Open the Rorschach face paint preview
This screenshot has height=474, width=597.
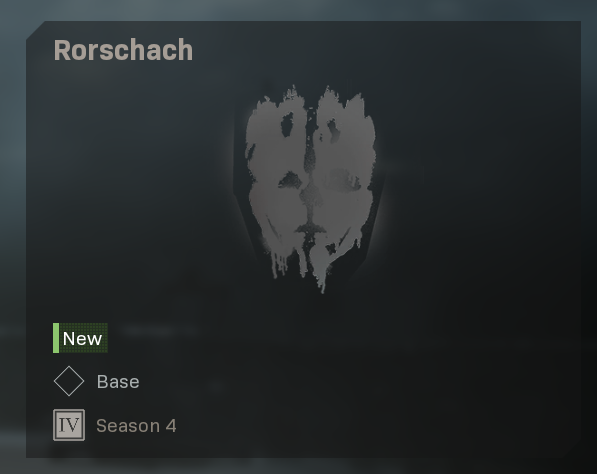[x=310, y=188]
